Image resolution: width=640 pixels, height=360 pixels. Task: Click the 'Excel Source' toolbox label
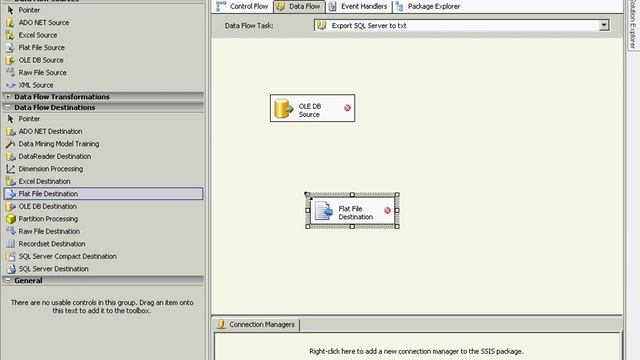pyautogui.click(x=38, y=35)
